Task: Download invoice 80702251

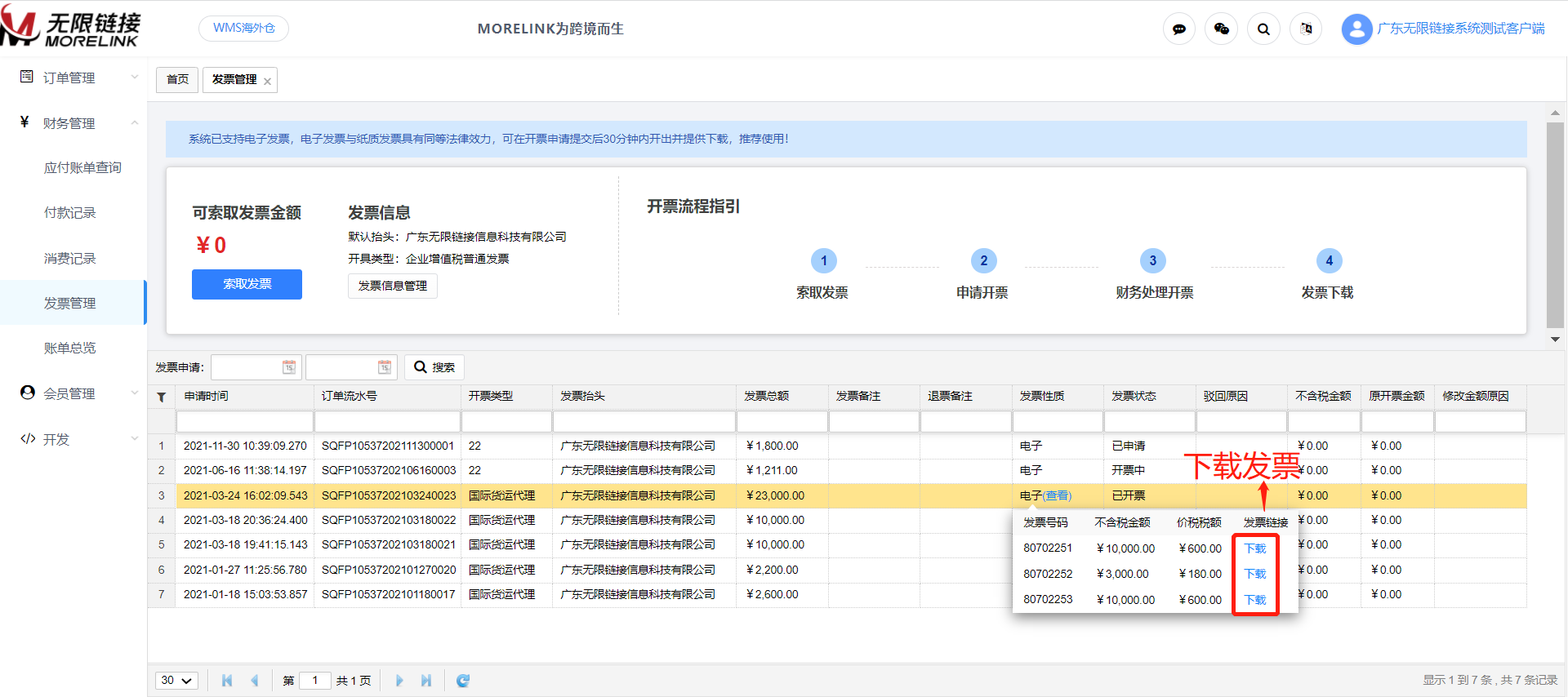Action: click(1255, 548)
